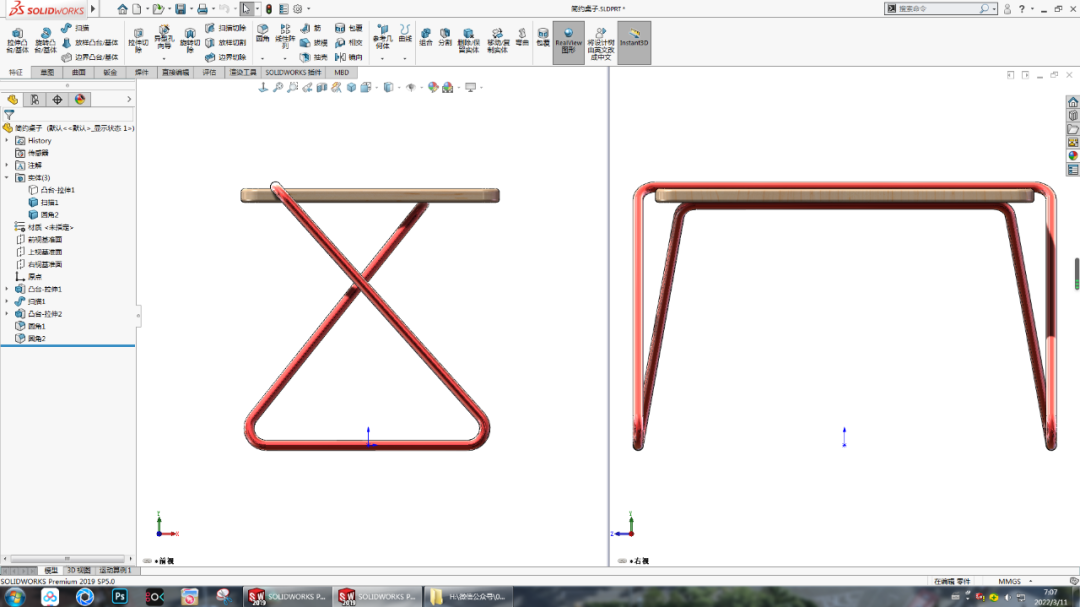
Task: Toggle the Select cursor tool
Action: [246, 9]
